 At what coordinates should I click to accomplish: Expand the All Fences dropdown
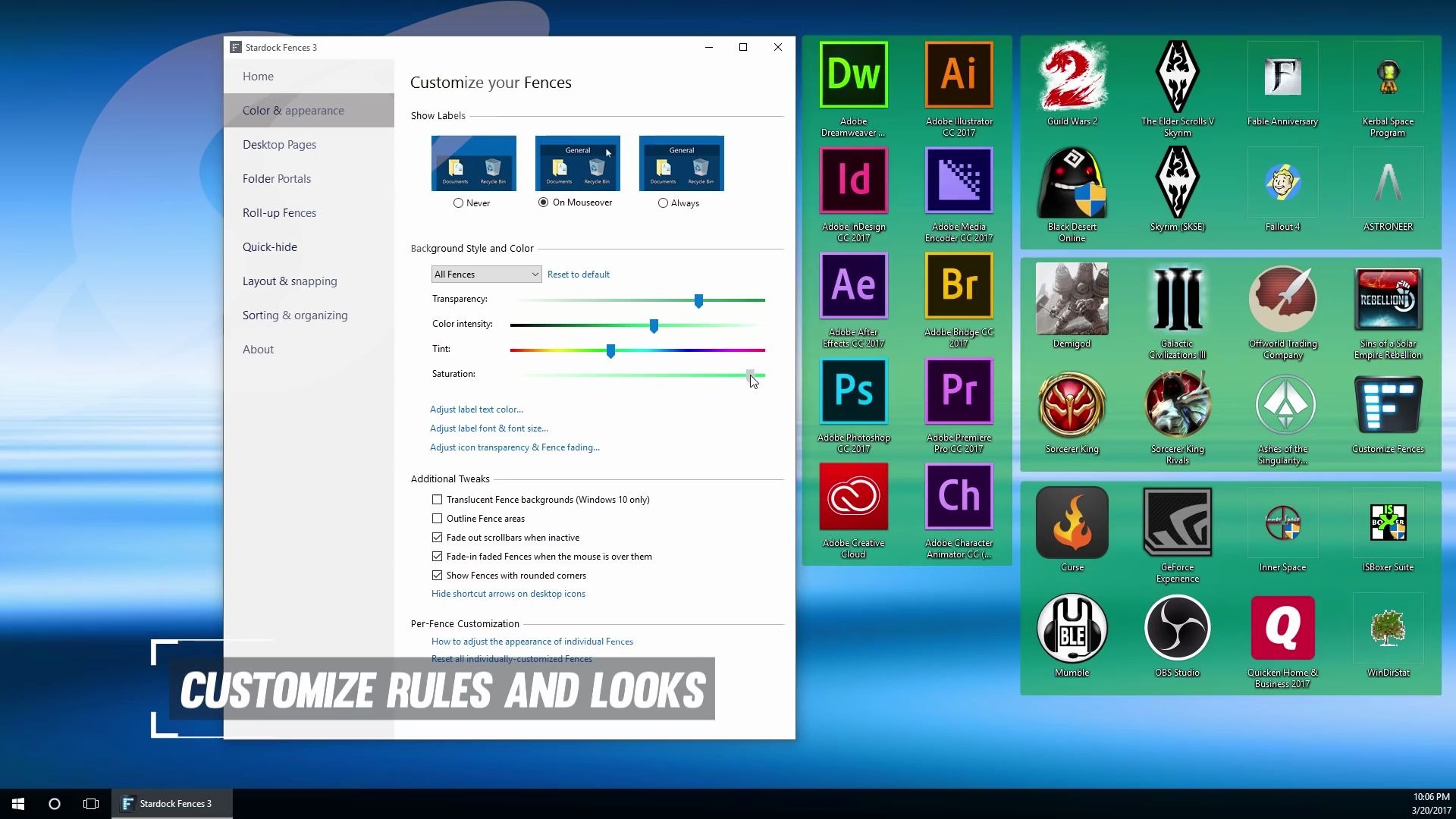point(486,275)
